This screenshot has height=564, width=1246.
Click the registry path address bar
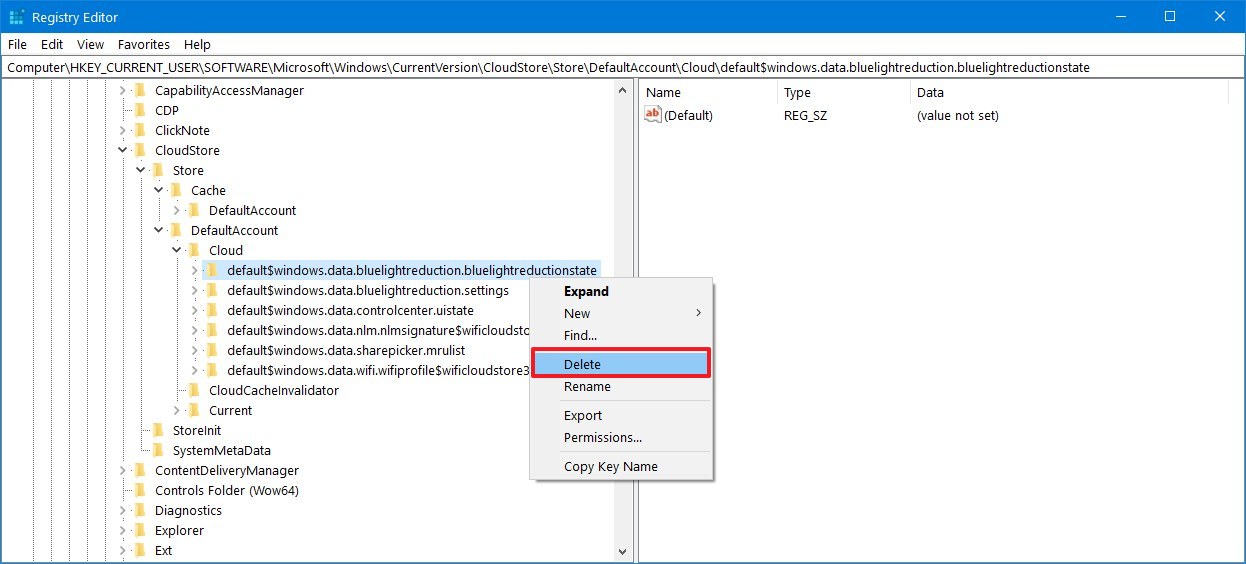pos(622,67)
